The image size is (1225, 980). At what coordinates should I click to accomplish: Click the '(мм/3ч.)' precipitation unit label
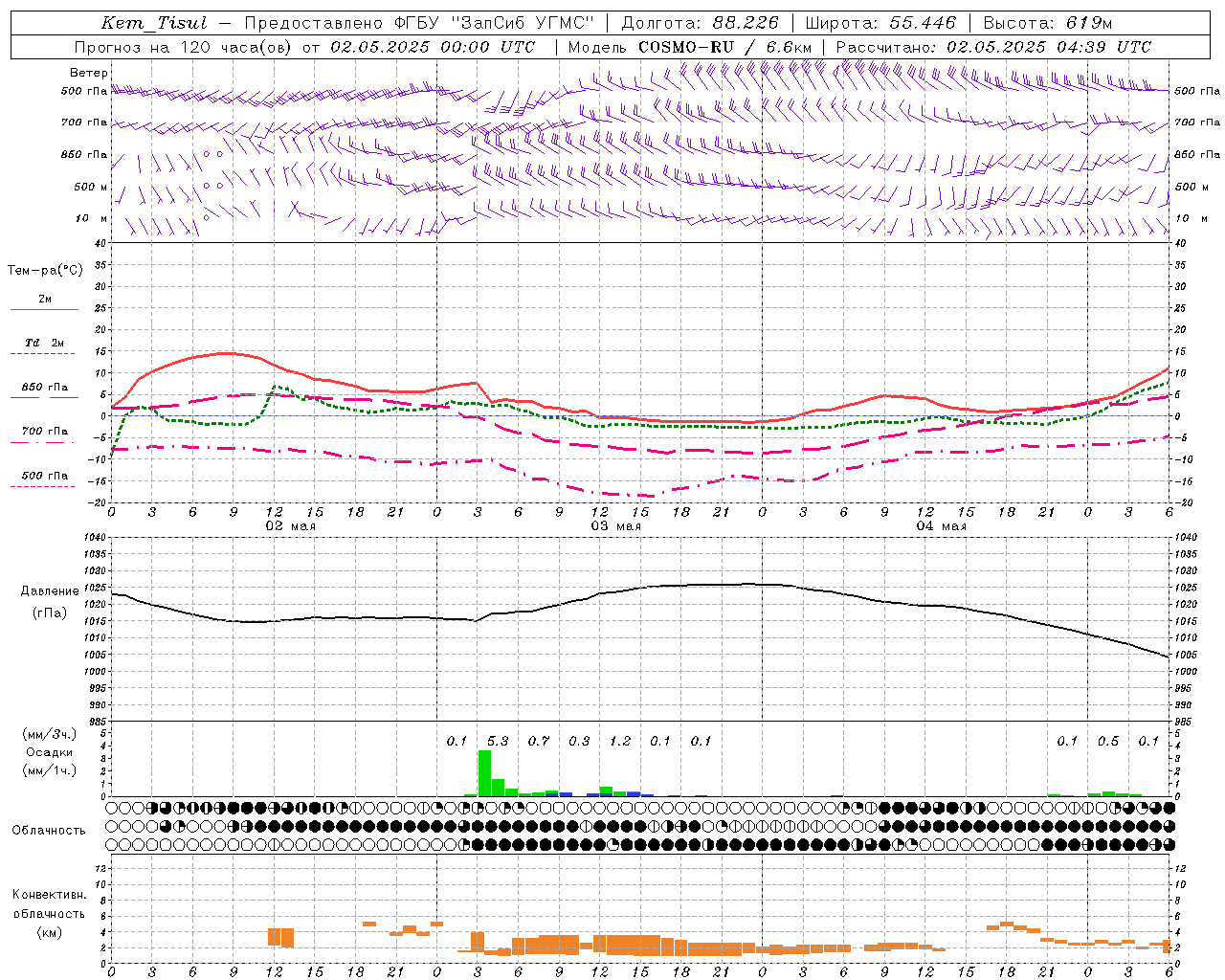click(x=50, y=734)
